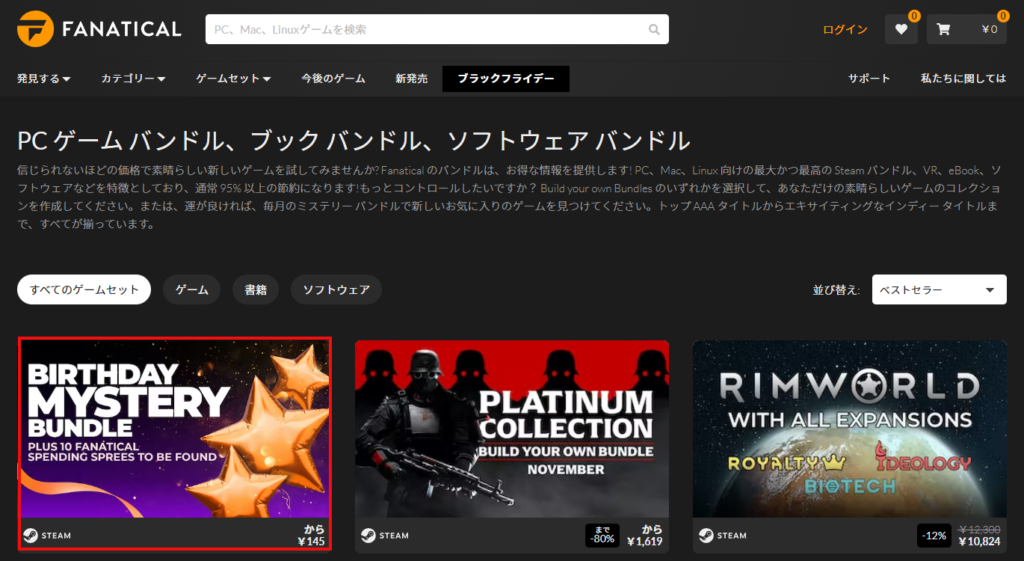Image resolution: width=1024 pixels, height=561 pixels.
Task: Click Steam icon on Birthday Mystery Bundle
Action: click(x=31, y=535)
